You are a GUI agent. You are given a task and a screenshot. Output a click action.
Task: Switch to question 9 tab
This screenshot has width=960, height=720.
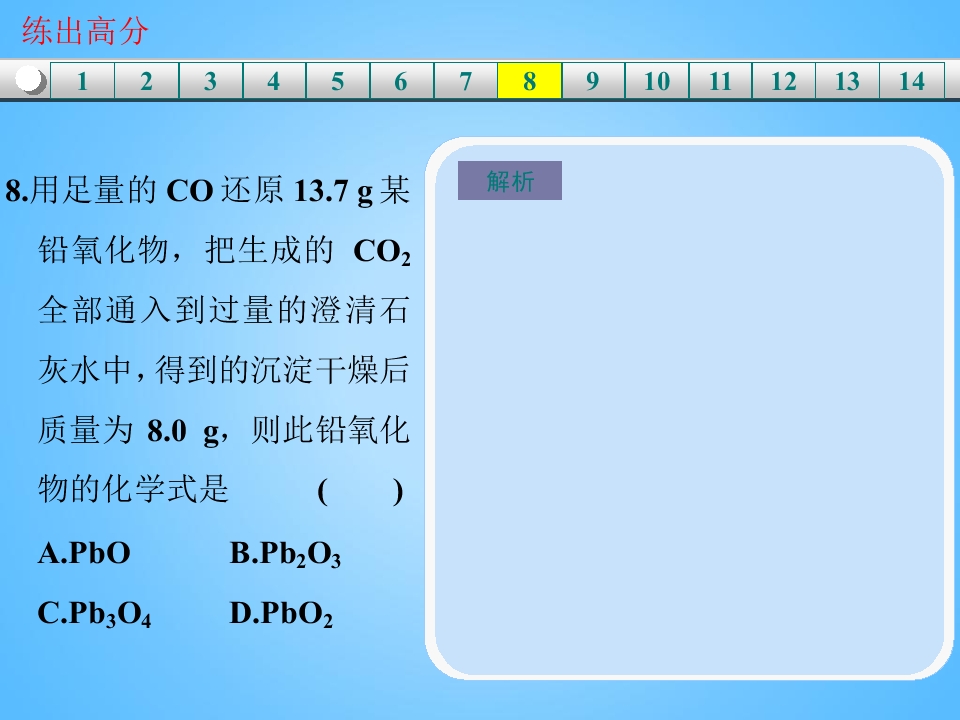(593, 81)
